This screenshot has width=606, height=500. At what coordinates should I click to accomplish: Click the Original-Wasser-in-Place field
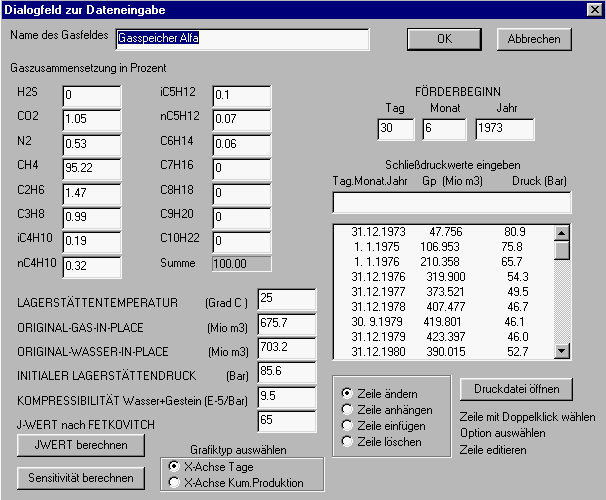click(x=287, y=348)
